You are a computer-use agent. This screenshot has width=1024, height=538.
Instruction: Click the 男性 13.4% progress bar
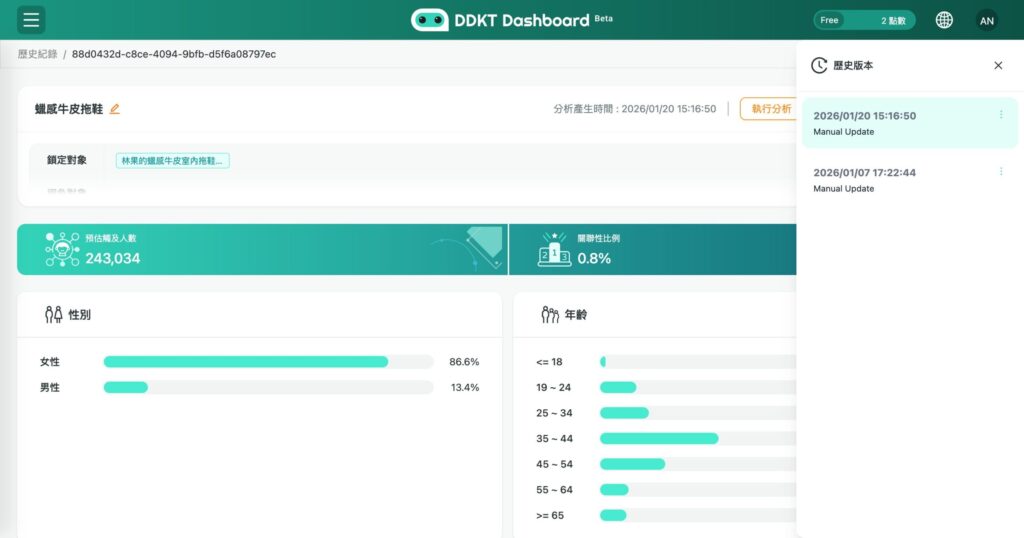(x=268, y=387)
